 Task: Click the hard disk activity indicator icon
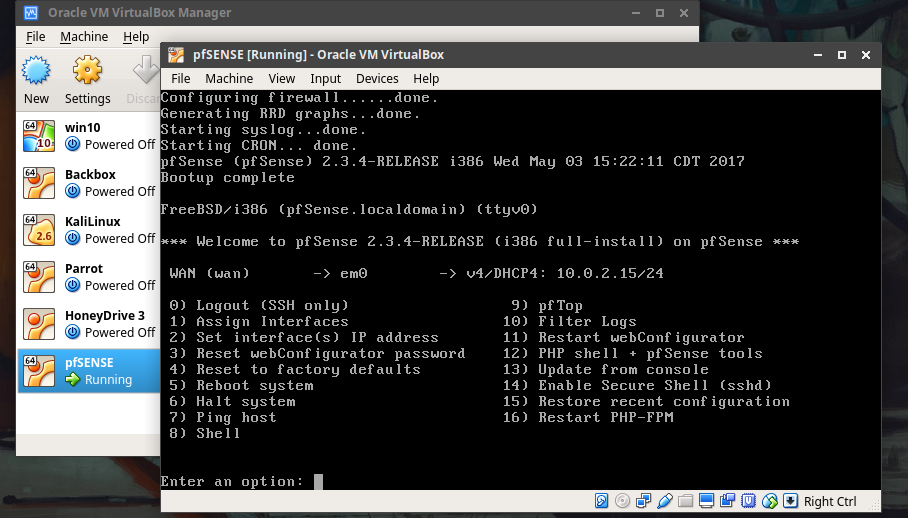tap(602, 501)
